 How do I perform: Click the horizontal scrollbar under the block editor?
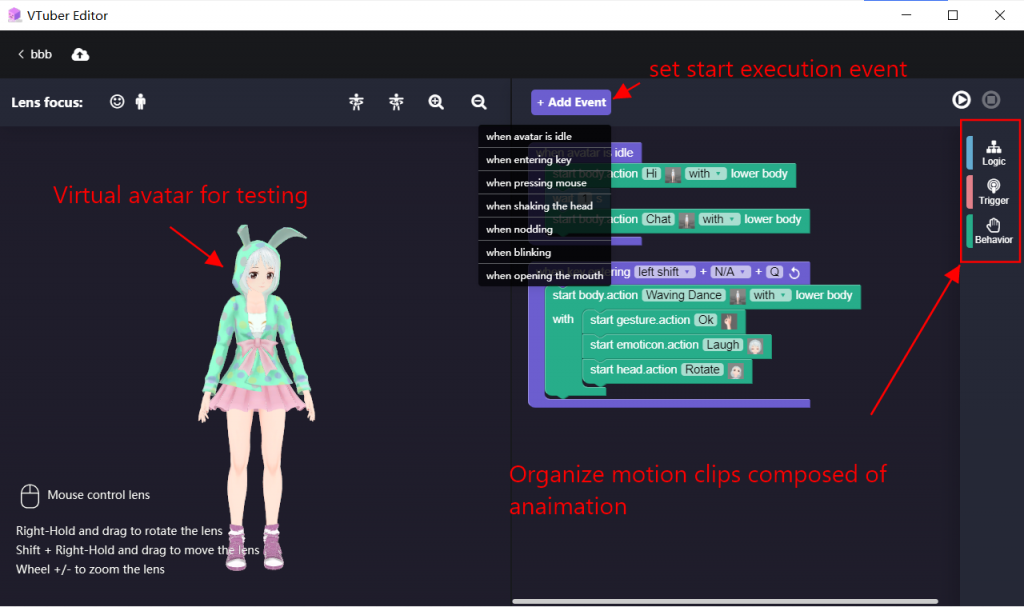[725, 601]
